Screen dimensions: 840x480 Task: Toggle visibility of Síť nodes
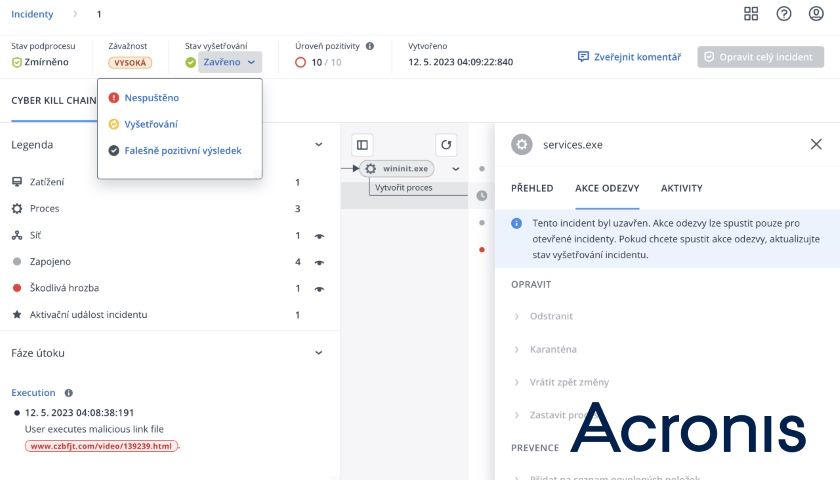point(319,236)
